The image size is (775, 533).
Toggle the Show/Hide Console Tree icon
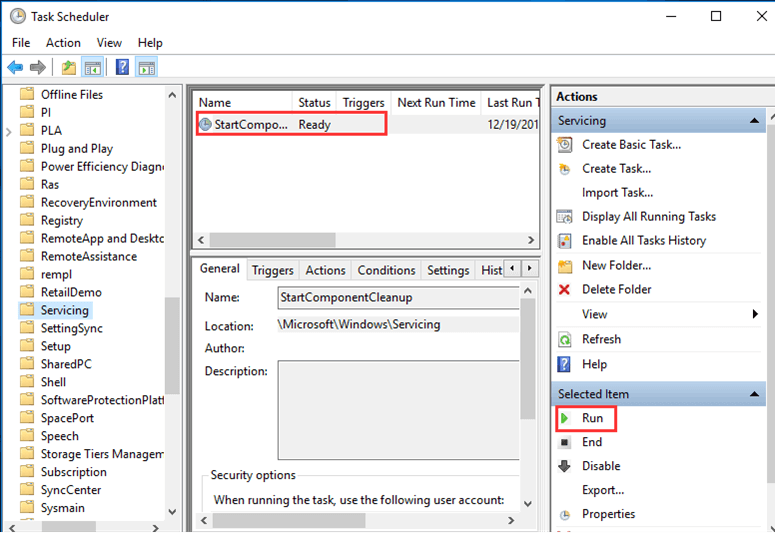click(x=93, y=67)
